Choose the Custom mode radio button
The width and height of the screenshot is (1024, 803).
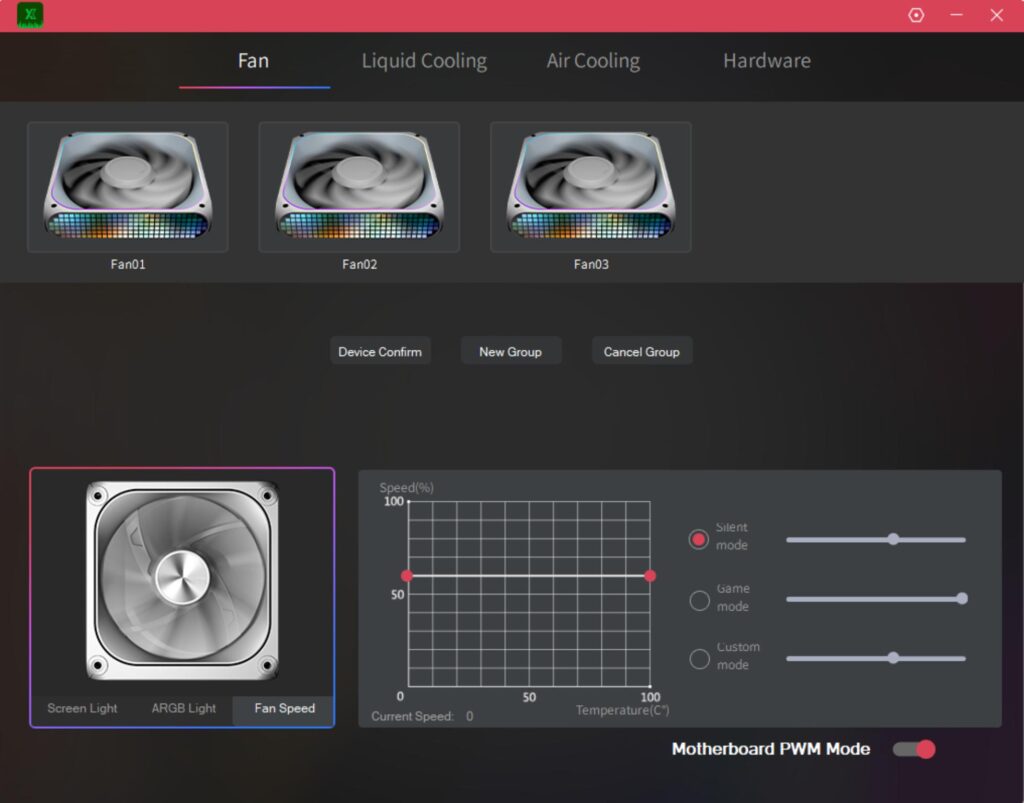(x=699, y=659)
